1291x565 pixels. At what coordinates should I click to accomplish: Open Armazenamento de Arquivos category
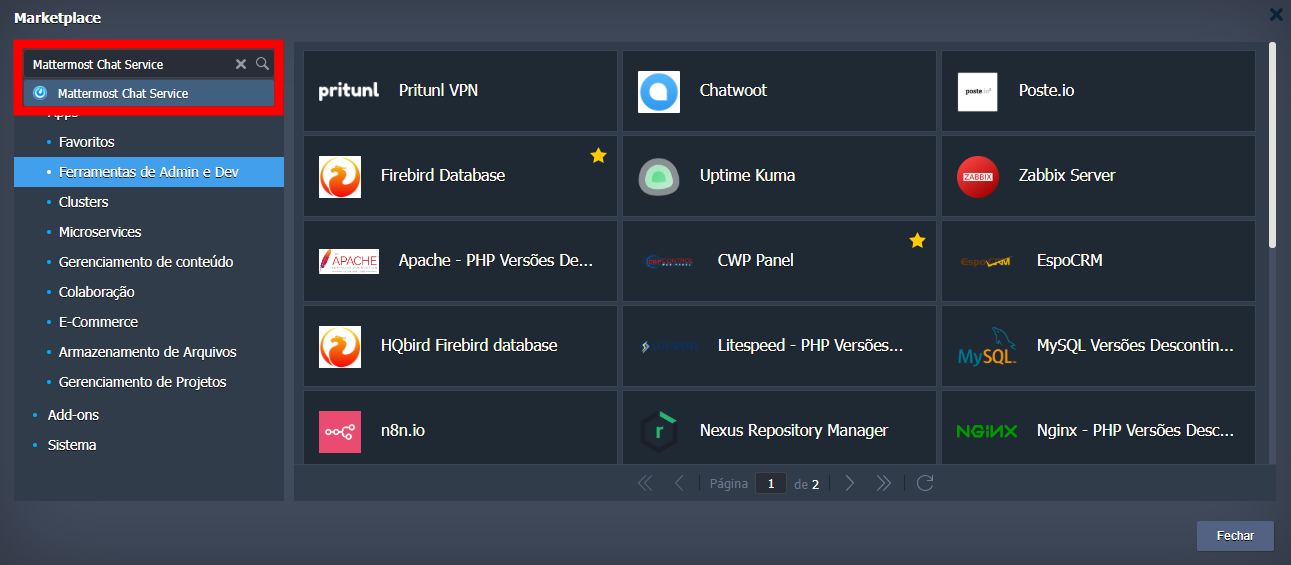pyautogui.click(x=148, y=352)
